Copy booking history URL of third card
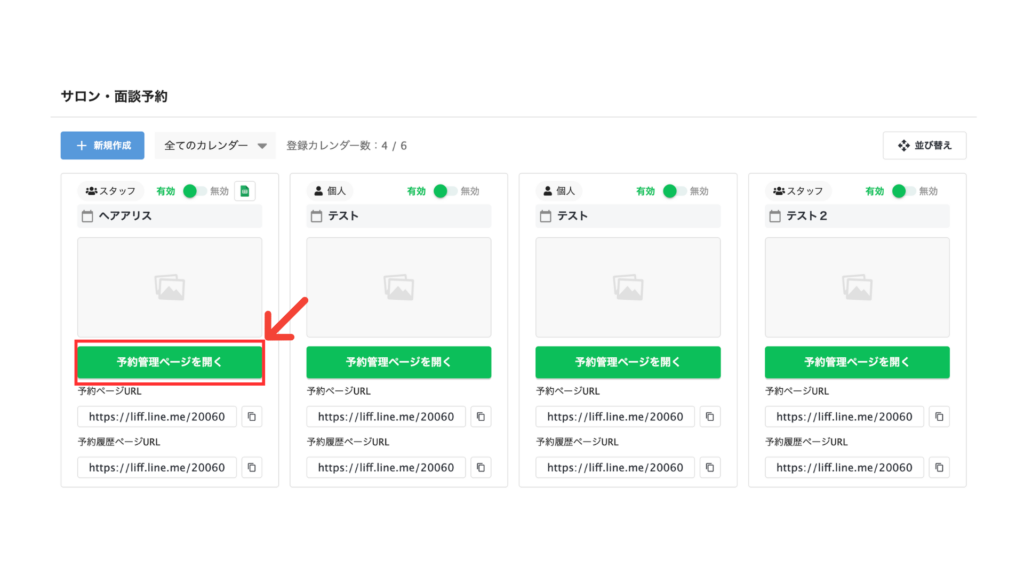 pyautogui.click(x=710, y=468)
